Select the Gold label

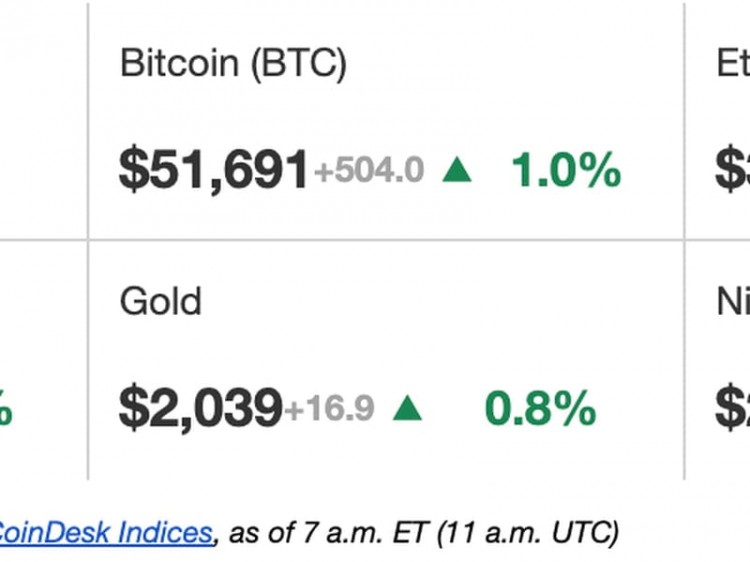tap(160, 301)
